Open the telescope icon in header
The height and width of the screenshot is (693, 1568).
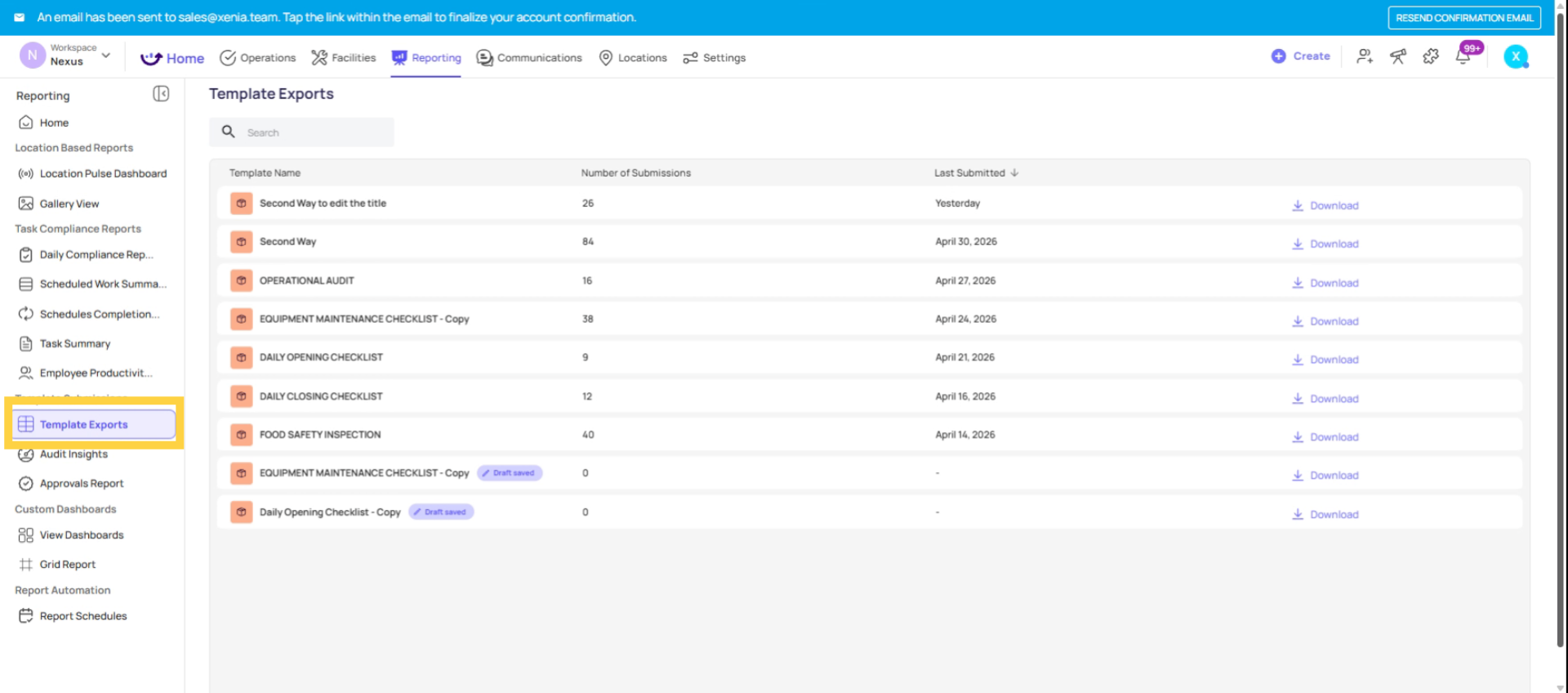coord(1398,56)
